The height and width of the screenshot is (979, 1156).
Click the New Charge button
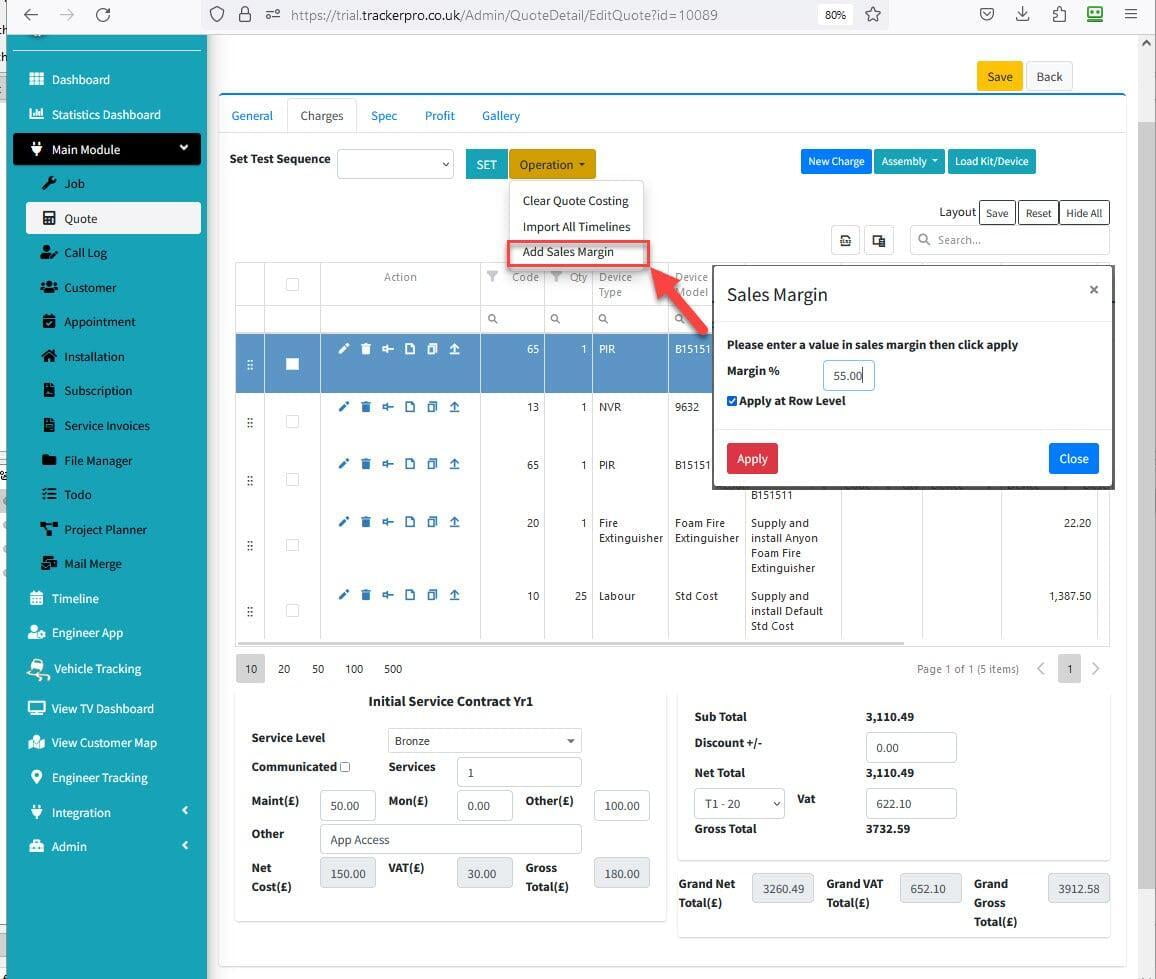pyautogui.click(x=835, y=162)
